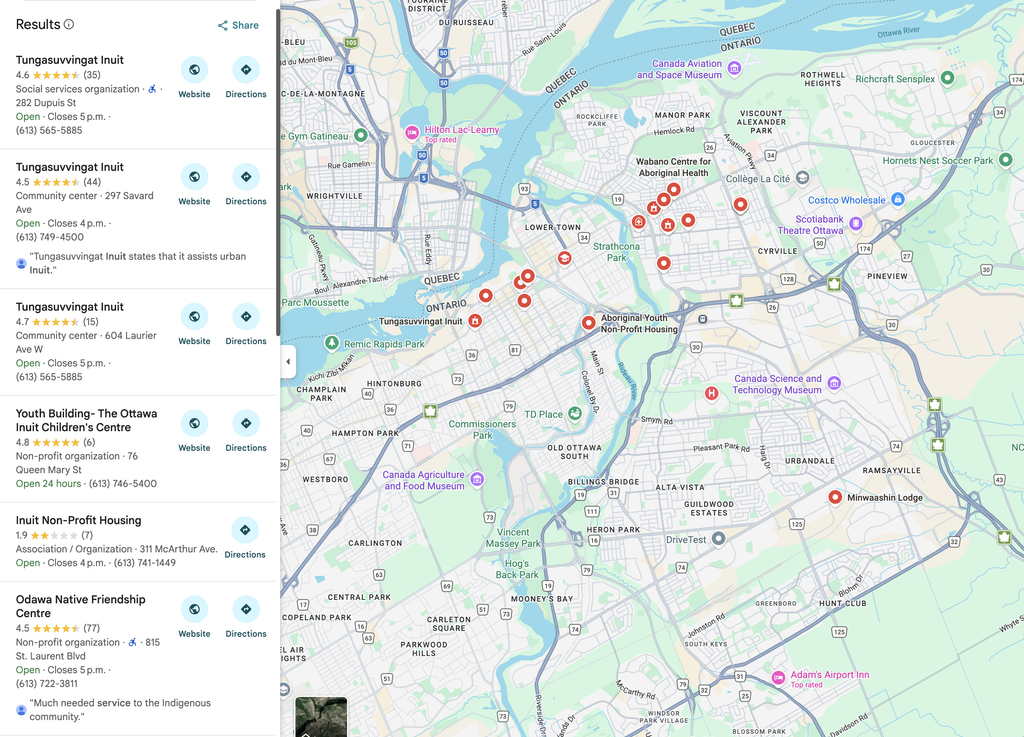Viewport: 1024px width, 737px height.
Task: Click Strathcona Park map label
Action: 616,252
